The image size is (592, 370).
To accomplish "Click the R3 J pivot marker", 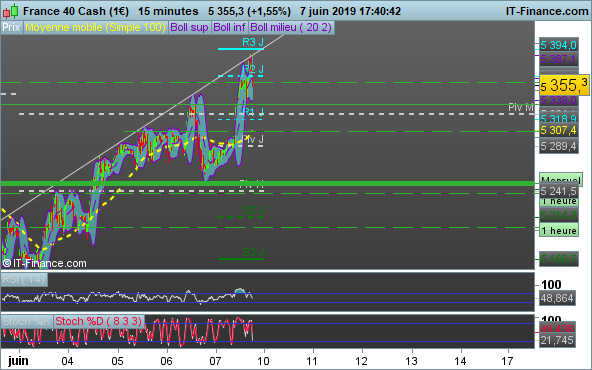I will tap(253, 42).
